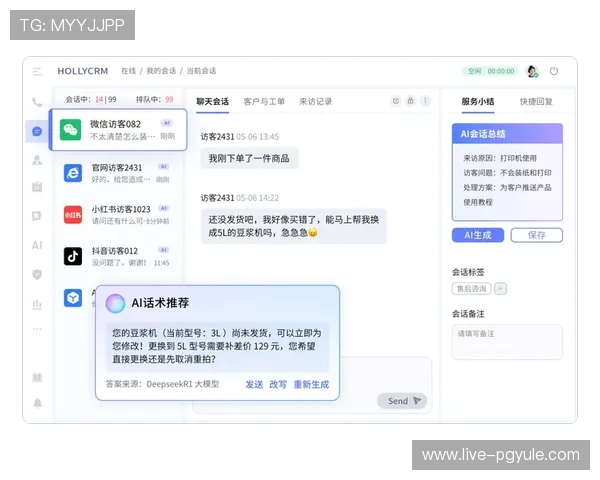This screenshot has width=600, height=480.
Task: Switch to the 客户与工单 tab
Action: [264, 101]
